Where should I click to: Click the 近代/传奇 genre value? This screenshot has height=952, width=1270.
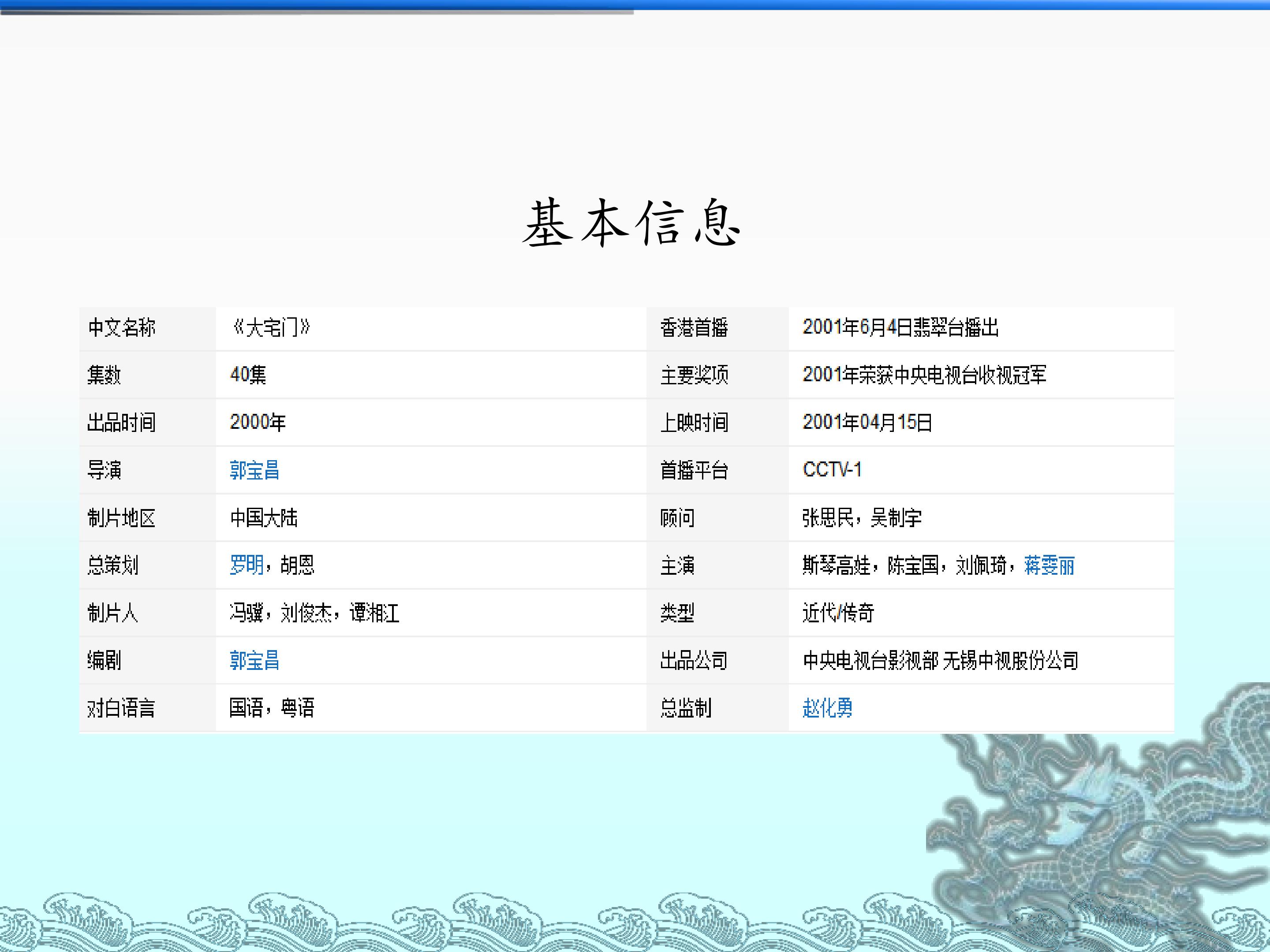coord(838,613)
